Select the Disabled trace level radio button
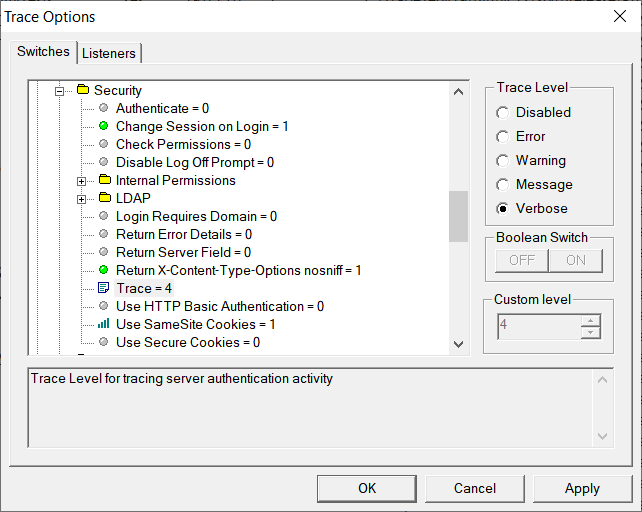The height and width of the screenshot is (512, 642). coord(502,113)
